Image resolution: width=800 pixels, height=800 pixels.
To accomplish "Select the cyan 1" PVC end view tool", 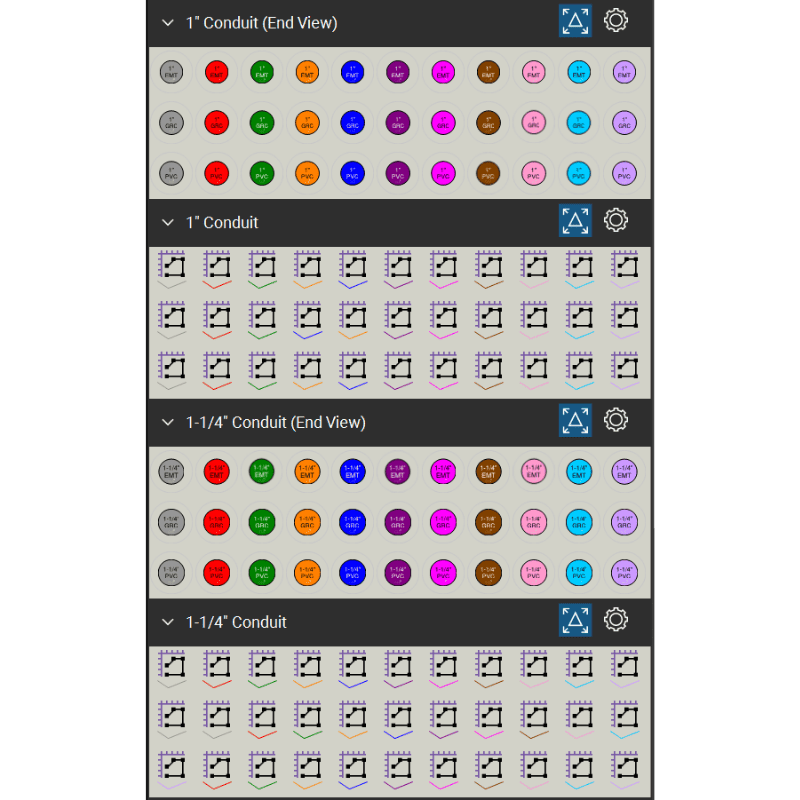I will 579,173.
